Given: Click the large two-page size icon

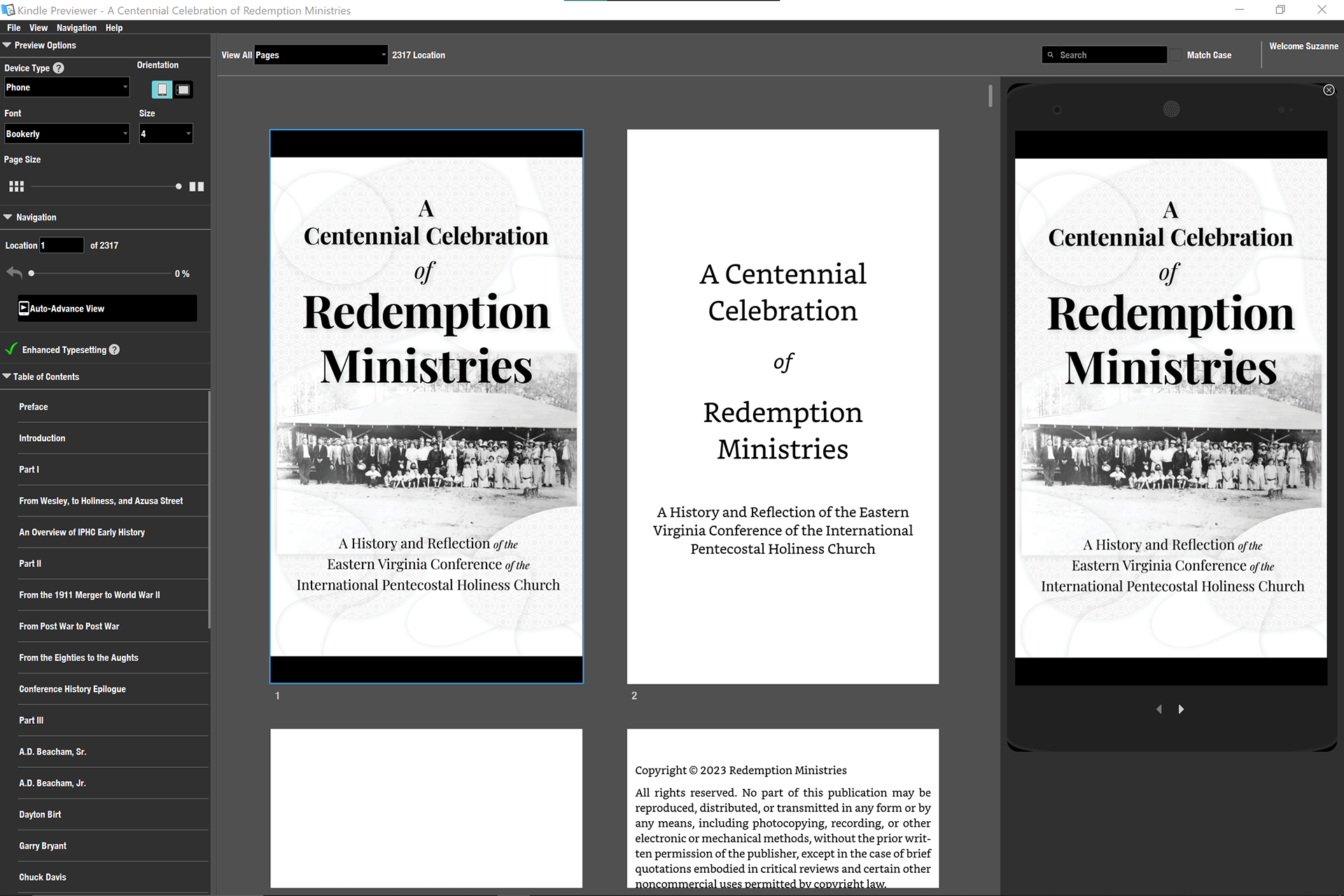Looking at the screenshot, I should coord(197,186).
